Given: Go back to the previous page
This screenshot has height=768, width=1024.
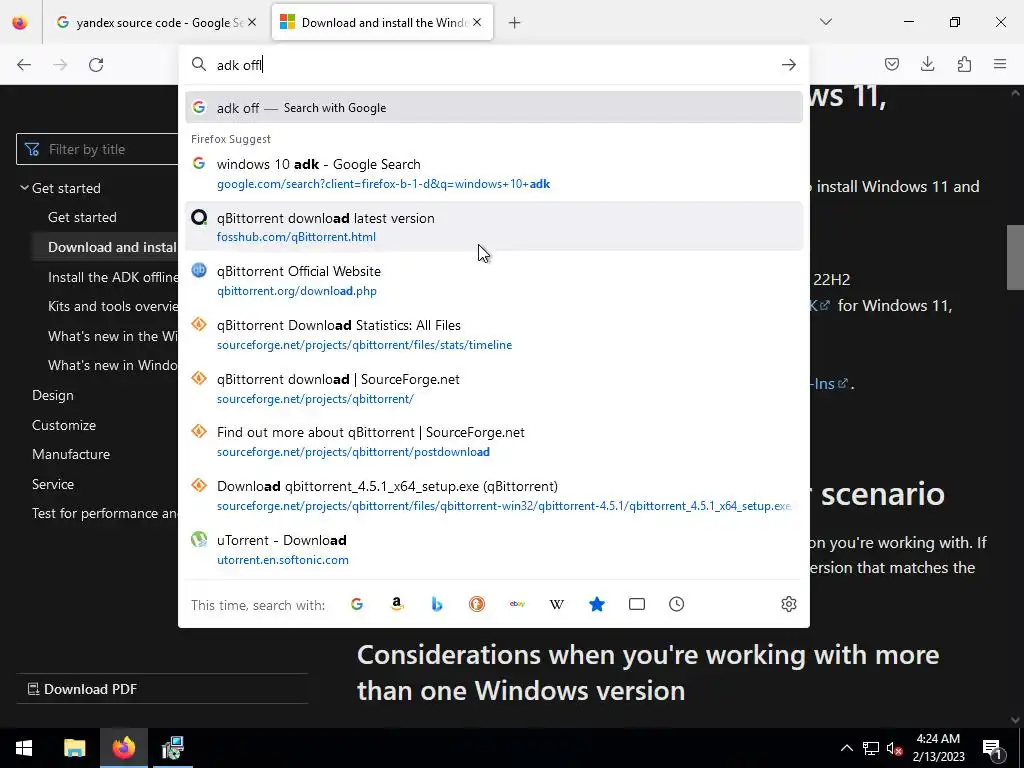Looking at the screenshot, I should click(24, 65).
